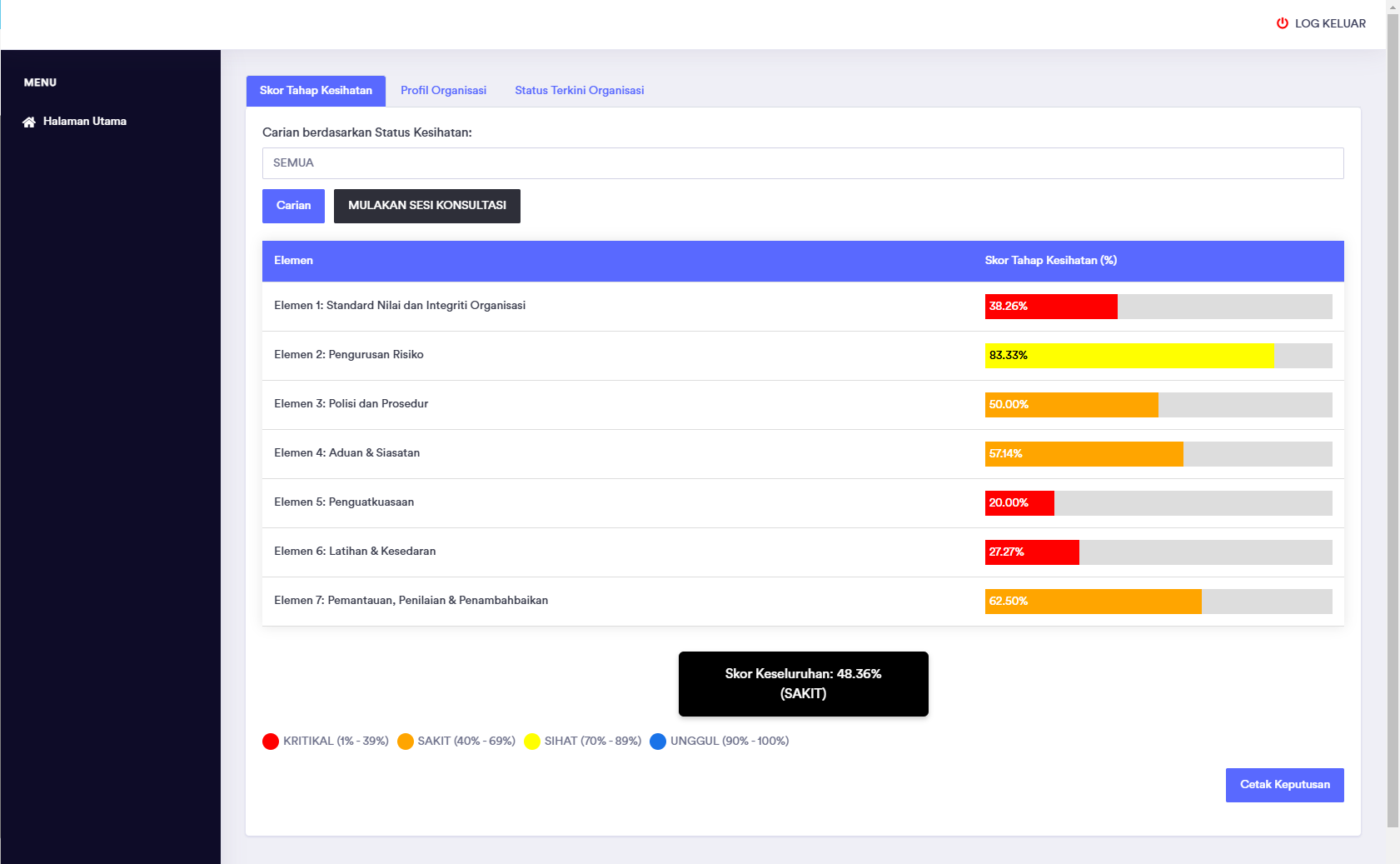The height and width of the screenshot is (864, 1400).
Task: Select the Skor Tahap Kesihatan tab
Action: click(x=316, y=91)
